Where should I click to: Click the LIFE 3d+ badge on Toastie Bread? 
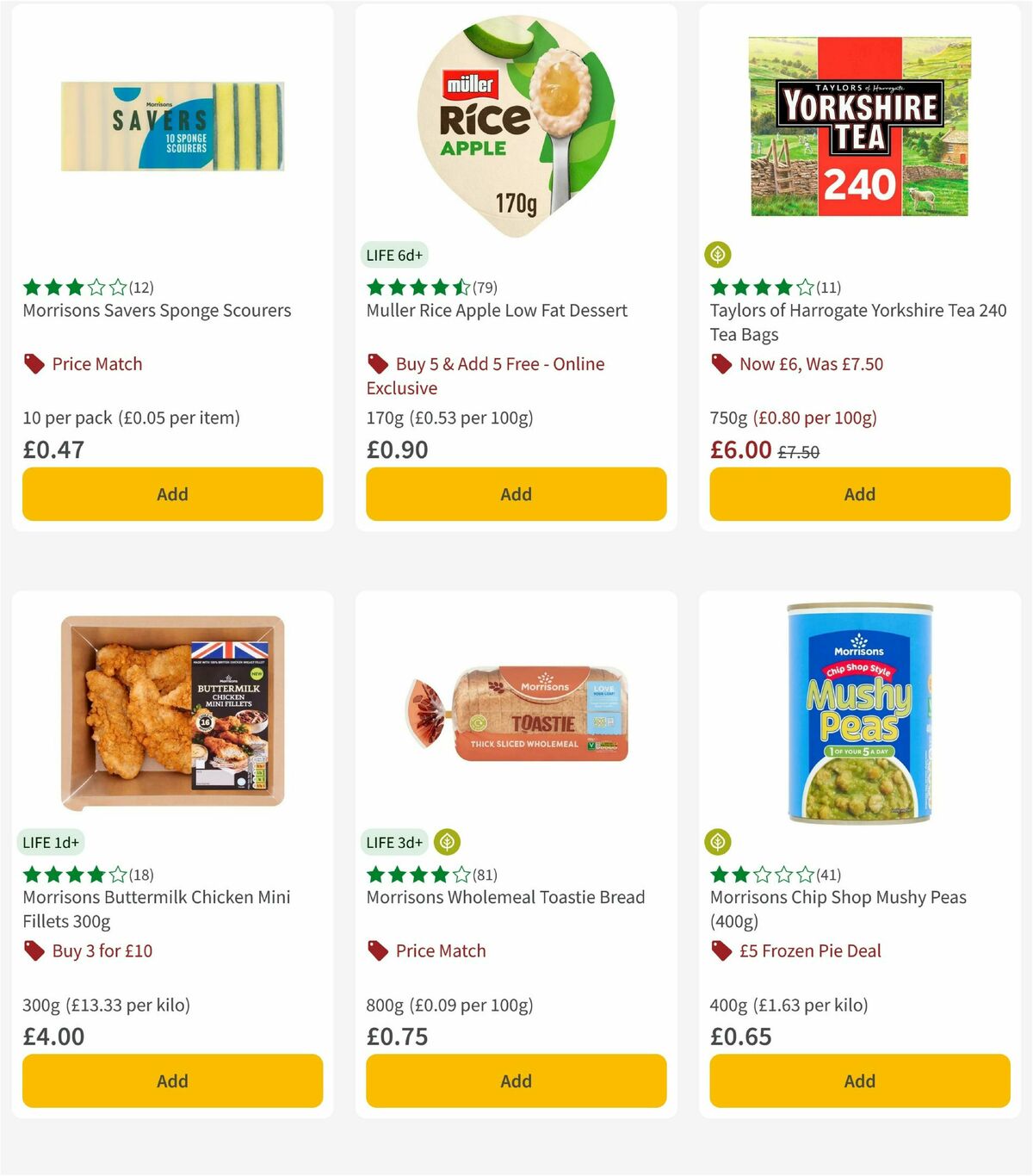(x=395, y=842)
